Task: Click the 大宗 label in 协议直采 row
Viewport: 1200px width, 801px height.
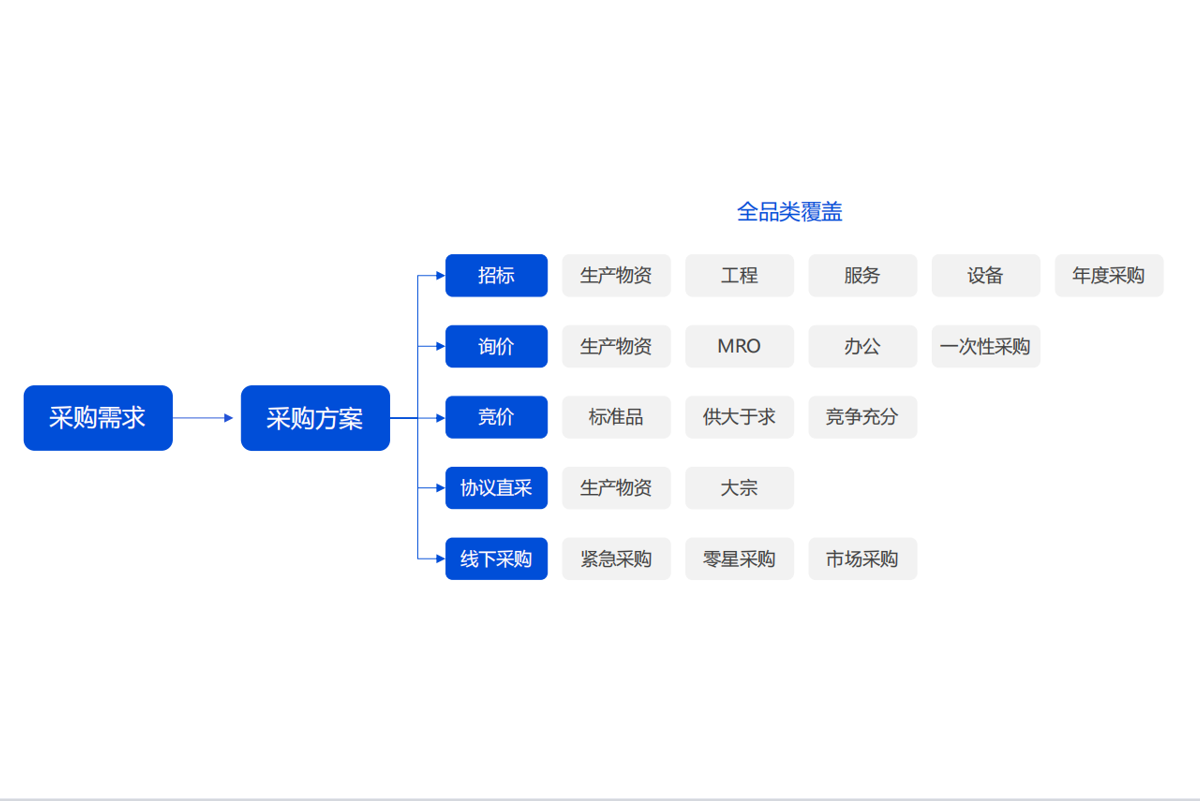Action: (739, 488)
